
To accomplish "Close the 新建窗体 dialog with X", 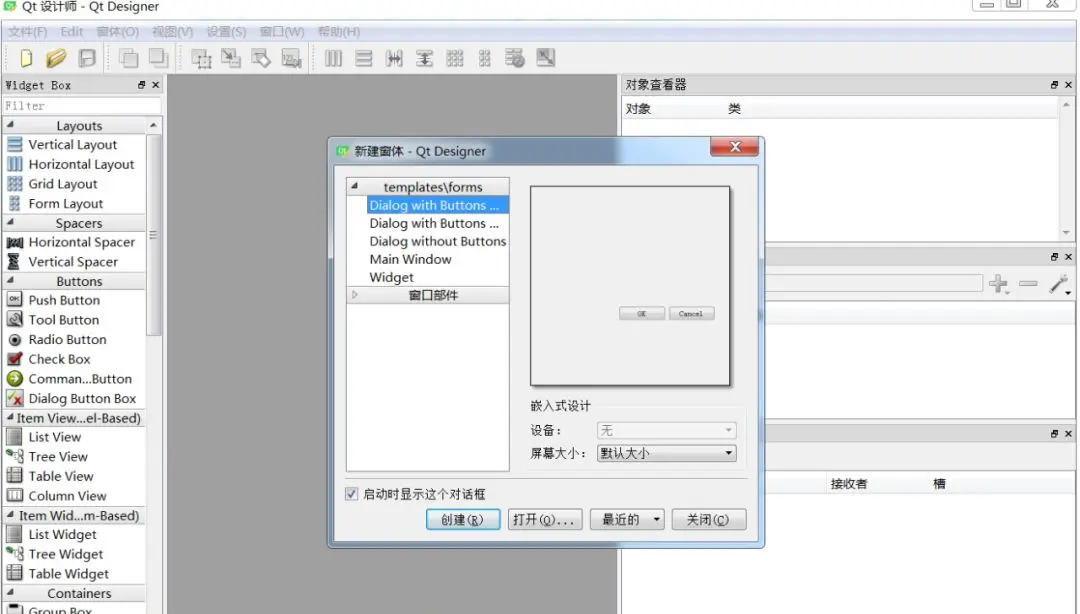I will [734, 147].
